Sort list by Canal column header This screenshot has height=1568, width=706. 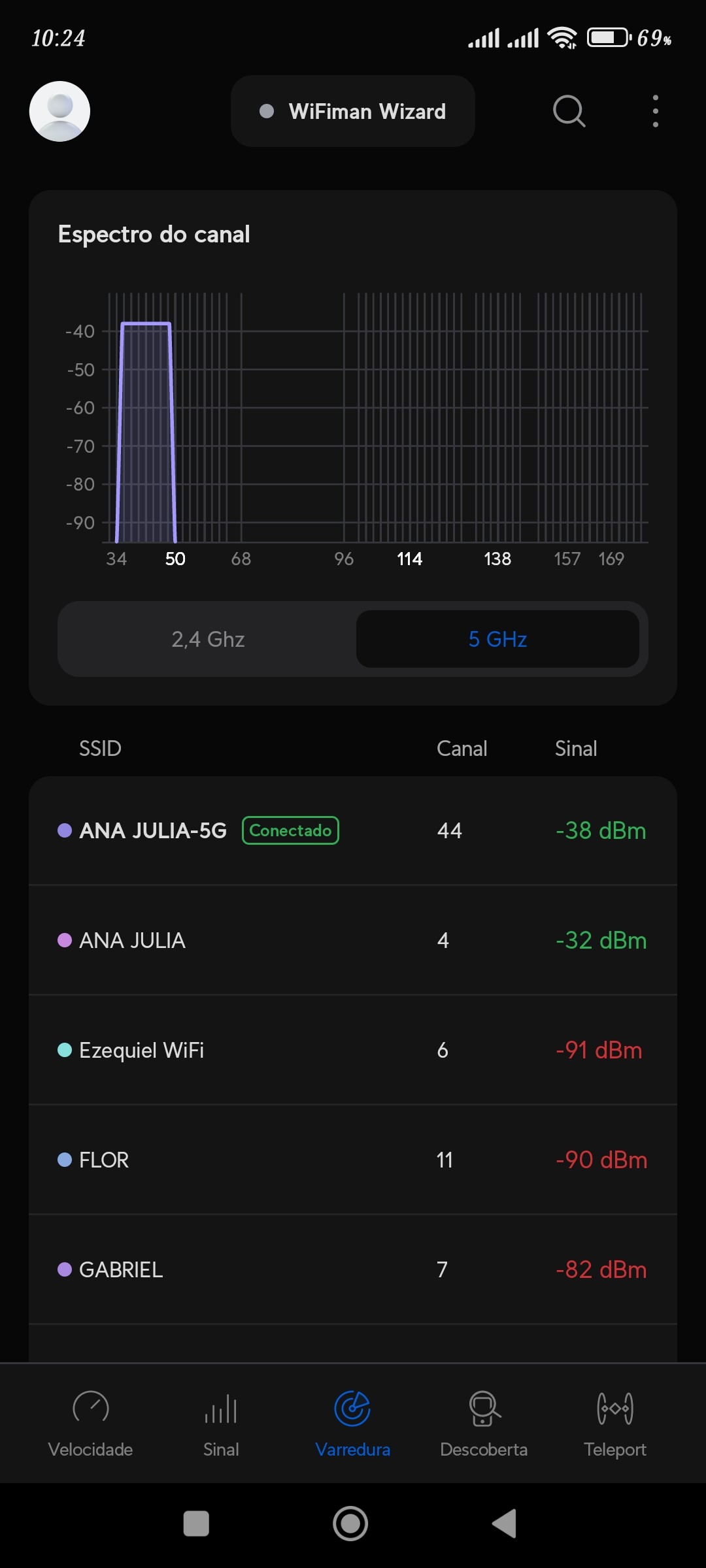(462, 748)
